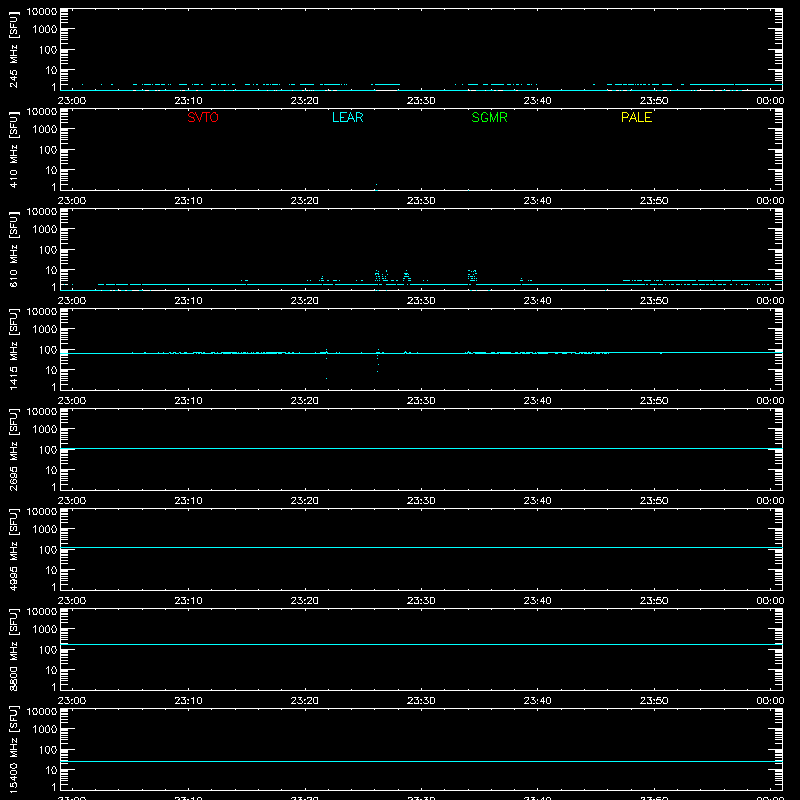Image resolution: width=800 pixels, height=800 pixels.
Task: Click the 410 MHz data point near 23:26
Action: 376,185
